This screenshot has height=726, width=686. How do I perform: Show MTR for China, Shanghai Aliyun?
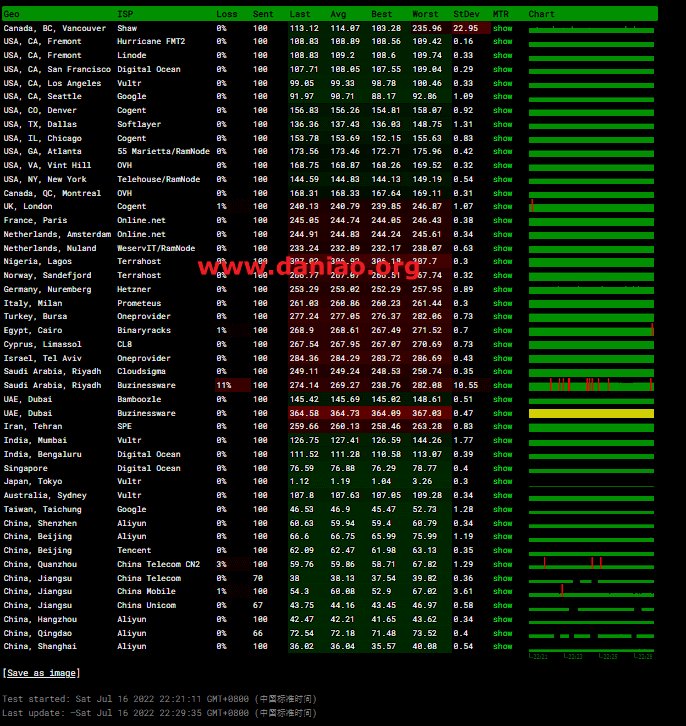[502, 646]
